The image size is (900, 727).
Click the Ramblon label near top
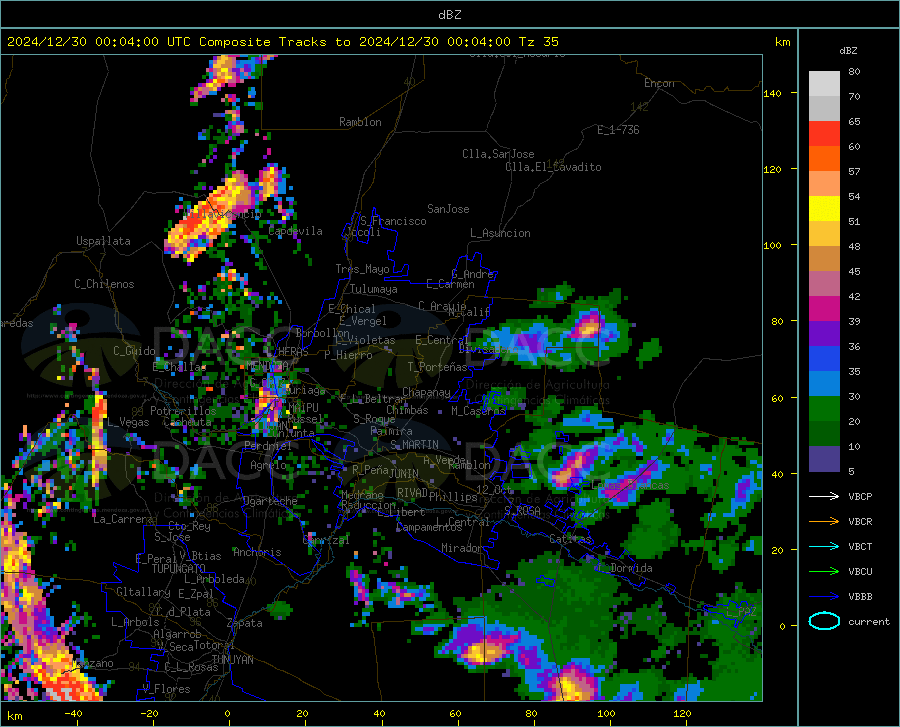coord(360,122)
